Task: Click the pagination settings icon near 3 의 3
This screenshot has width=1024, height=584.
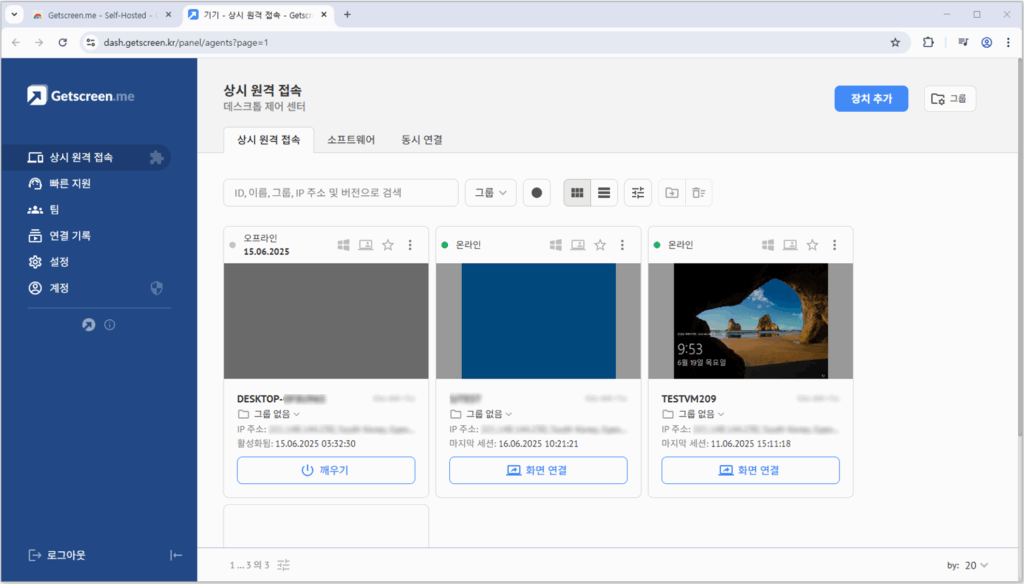Action: pyautogui.click(x=283, y=565)
